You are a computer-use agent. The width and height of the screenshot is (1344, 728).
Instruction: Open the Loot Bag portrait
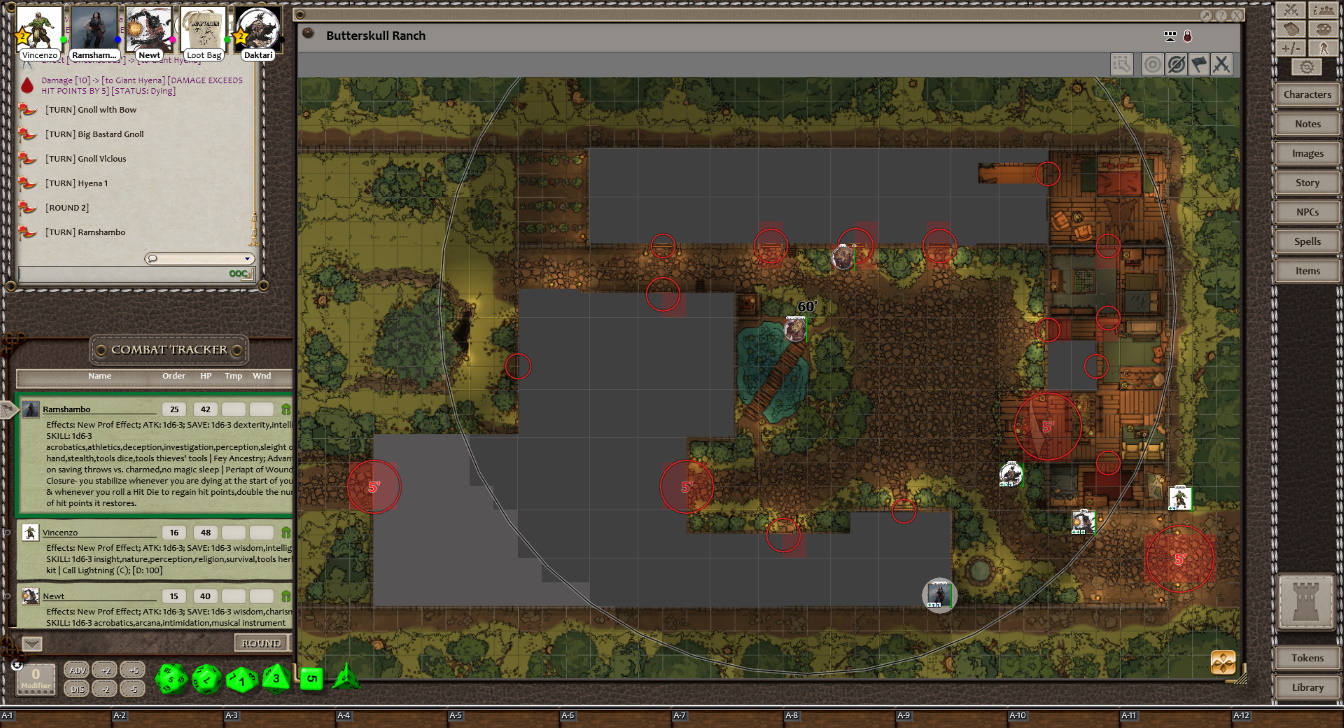(x=203, y=30)
